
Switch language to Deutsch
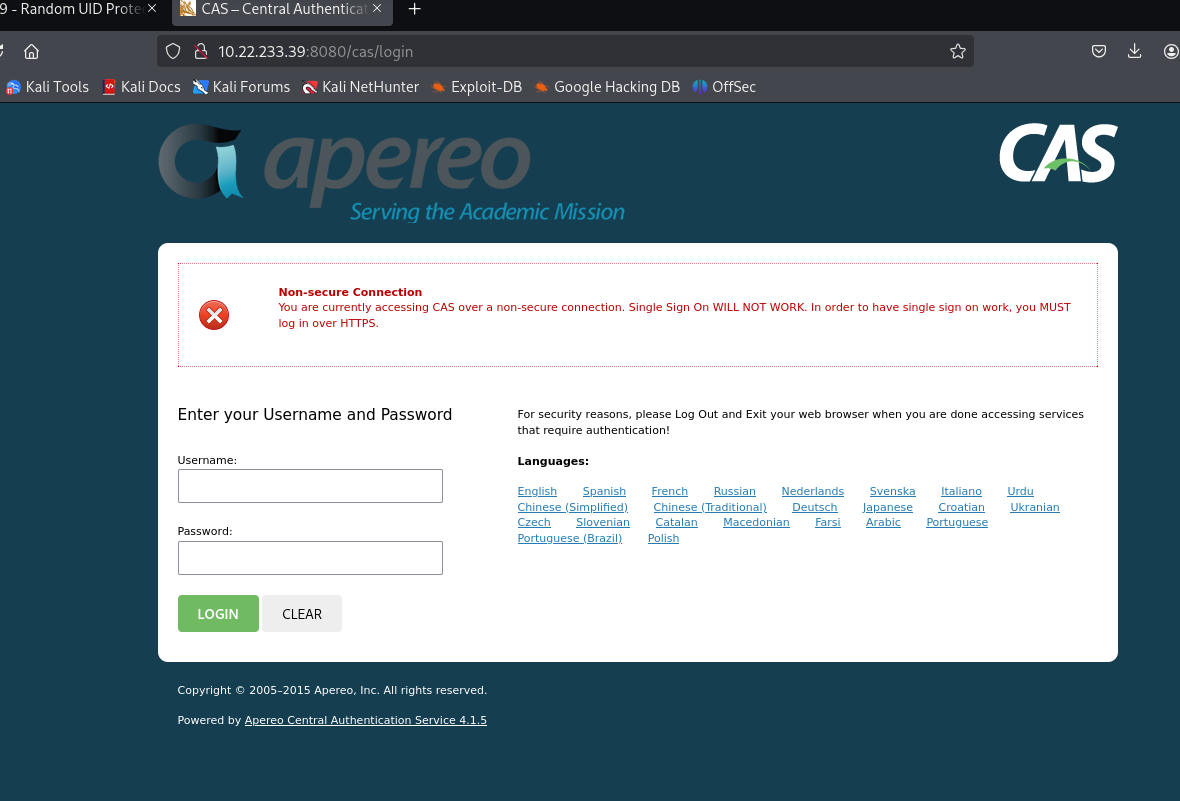[x=814, y=507]
